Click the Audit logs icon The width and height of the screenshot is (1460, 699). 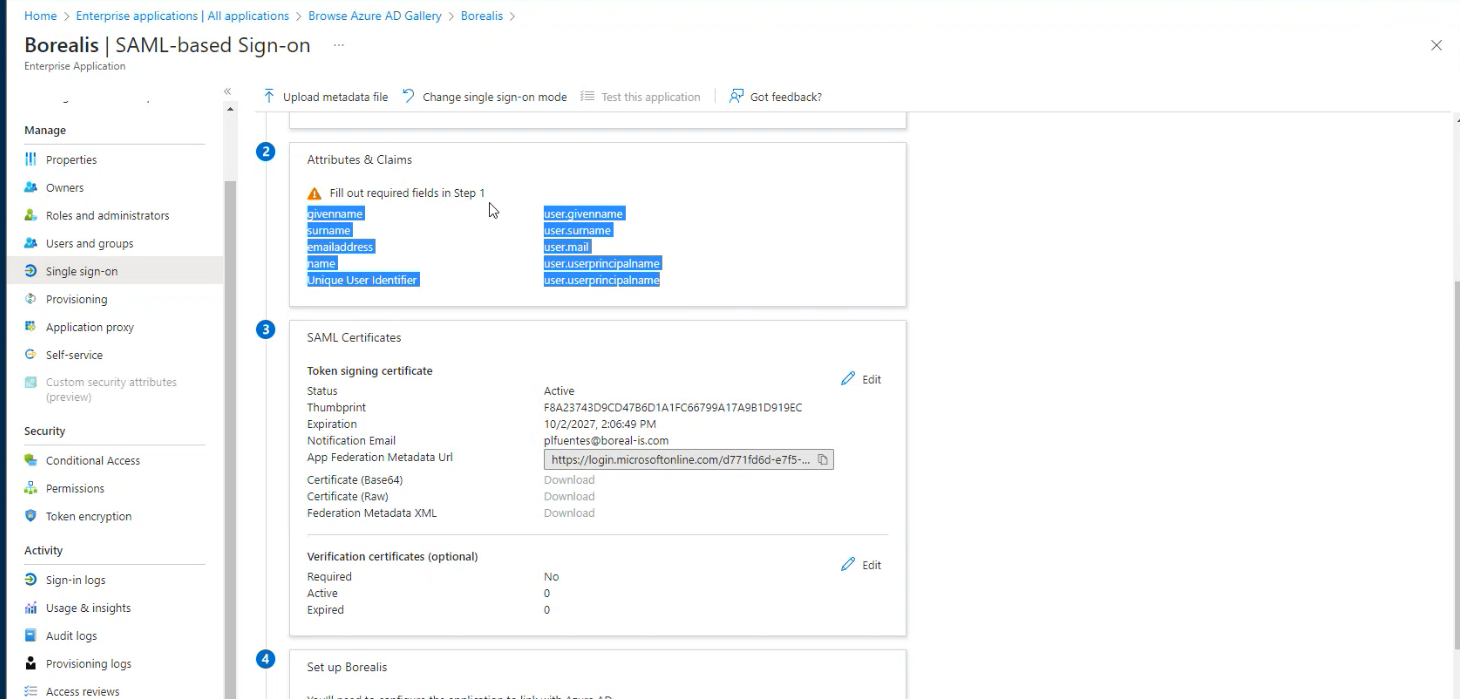tap(31, 636)
